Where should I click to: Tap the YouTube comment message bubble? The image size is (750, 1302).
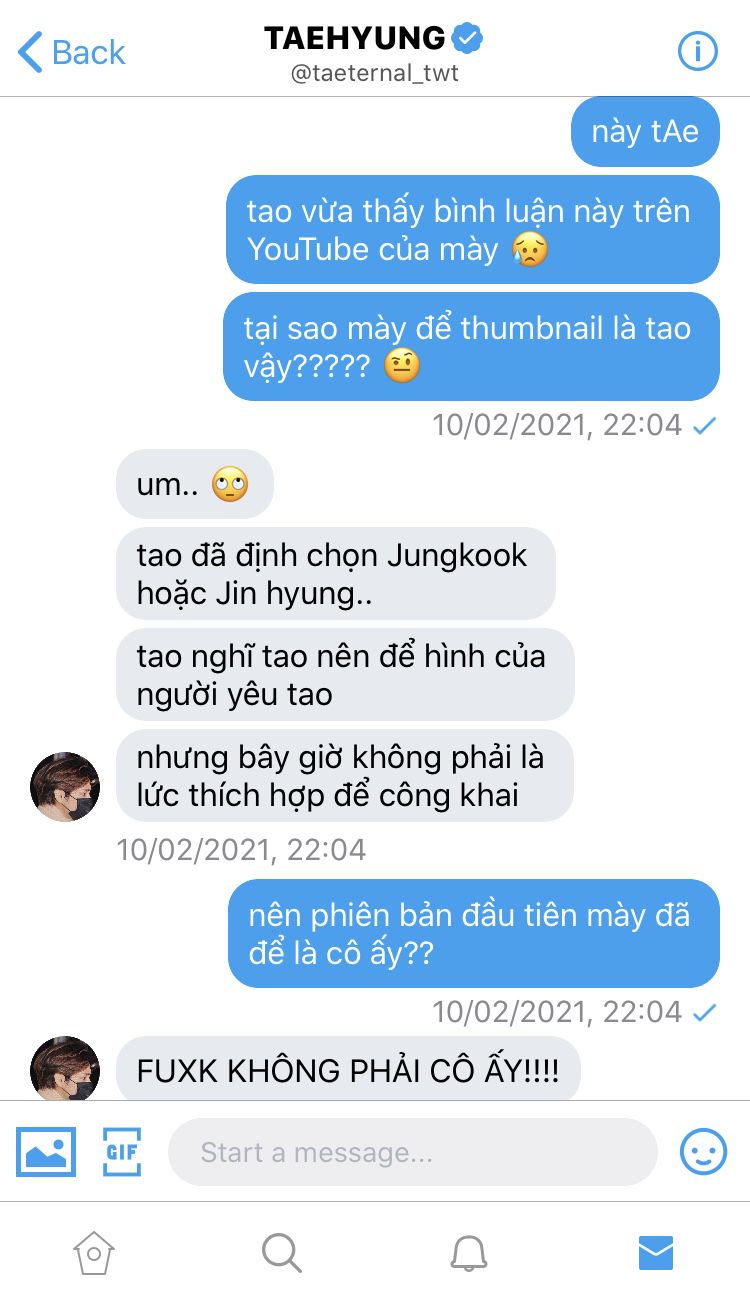point(472,230)
